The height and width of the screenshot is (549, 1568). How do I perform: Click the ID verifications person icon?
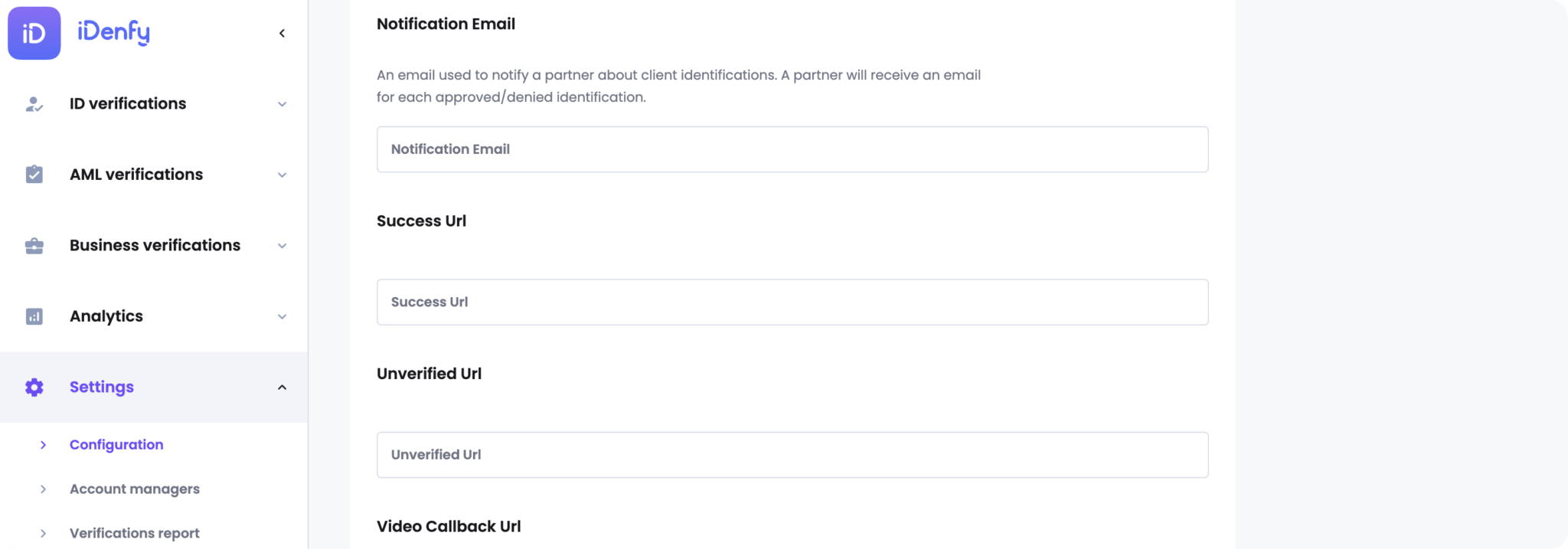tap(34, 103)
